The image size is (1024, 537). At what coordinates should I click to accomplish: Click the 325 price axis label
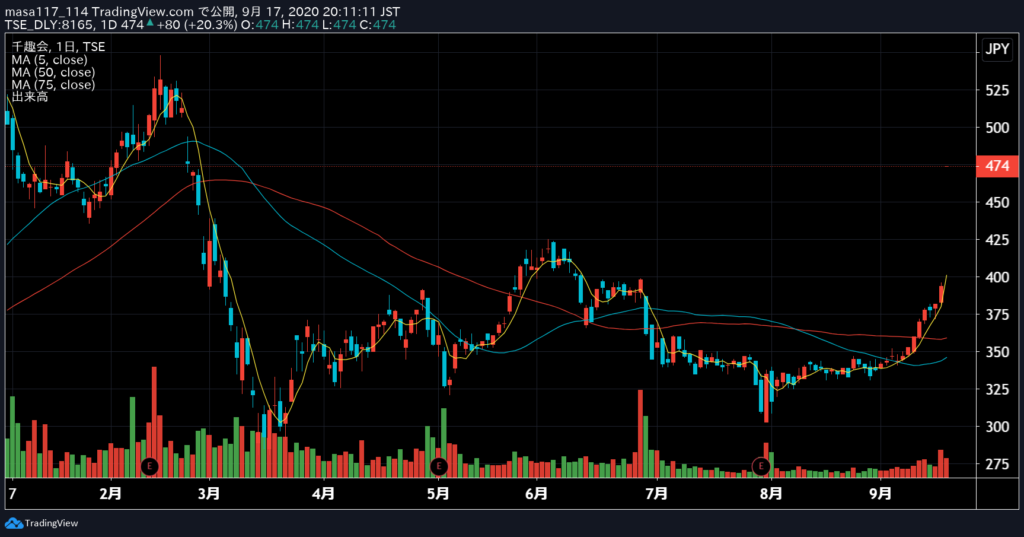pos(997,389)
